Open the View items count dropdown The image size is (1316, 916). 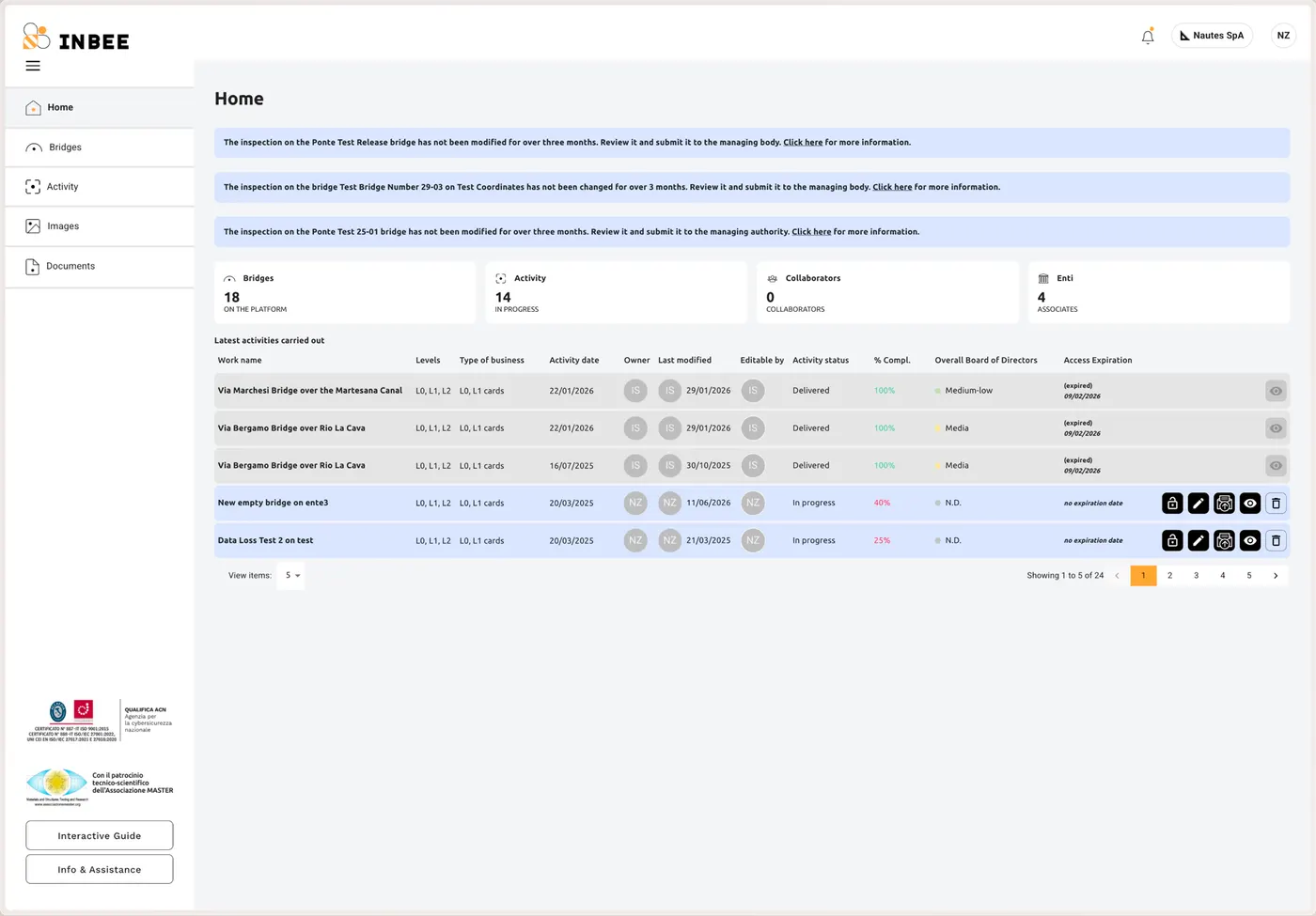[x=290, y=576]
